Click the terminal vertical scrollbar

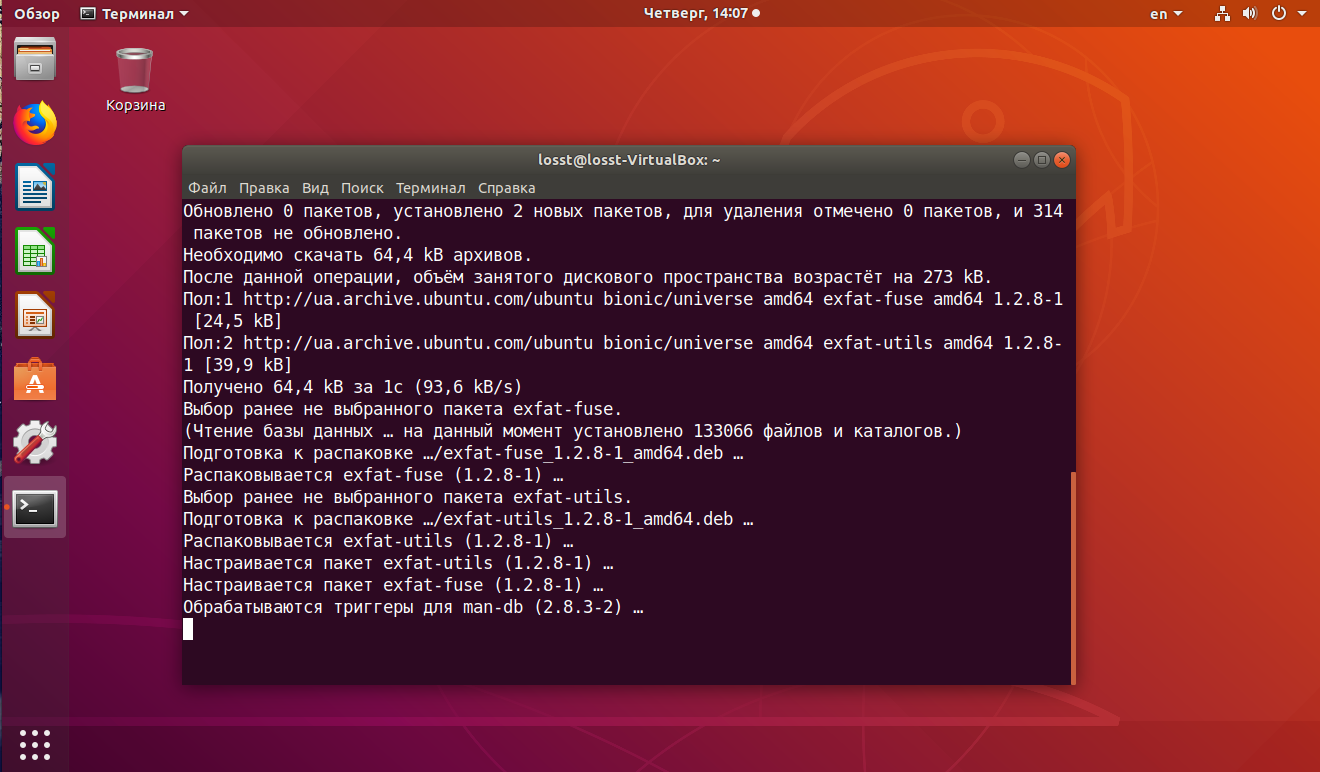tap(1073, 578)
